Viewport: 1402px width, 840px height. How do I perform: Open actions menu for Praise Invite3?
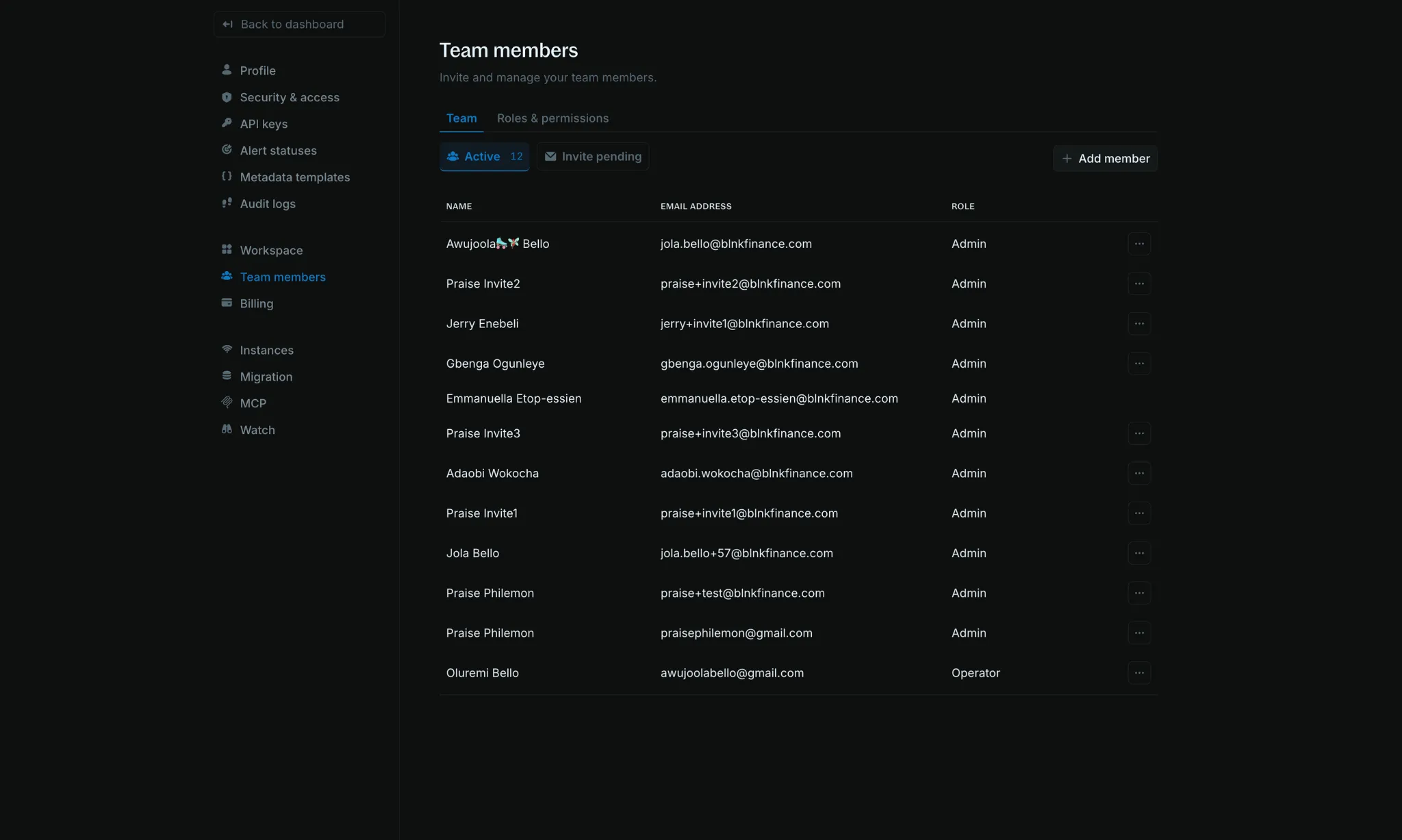point(1139,433)
